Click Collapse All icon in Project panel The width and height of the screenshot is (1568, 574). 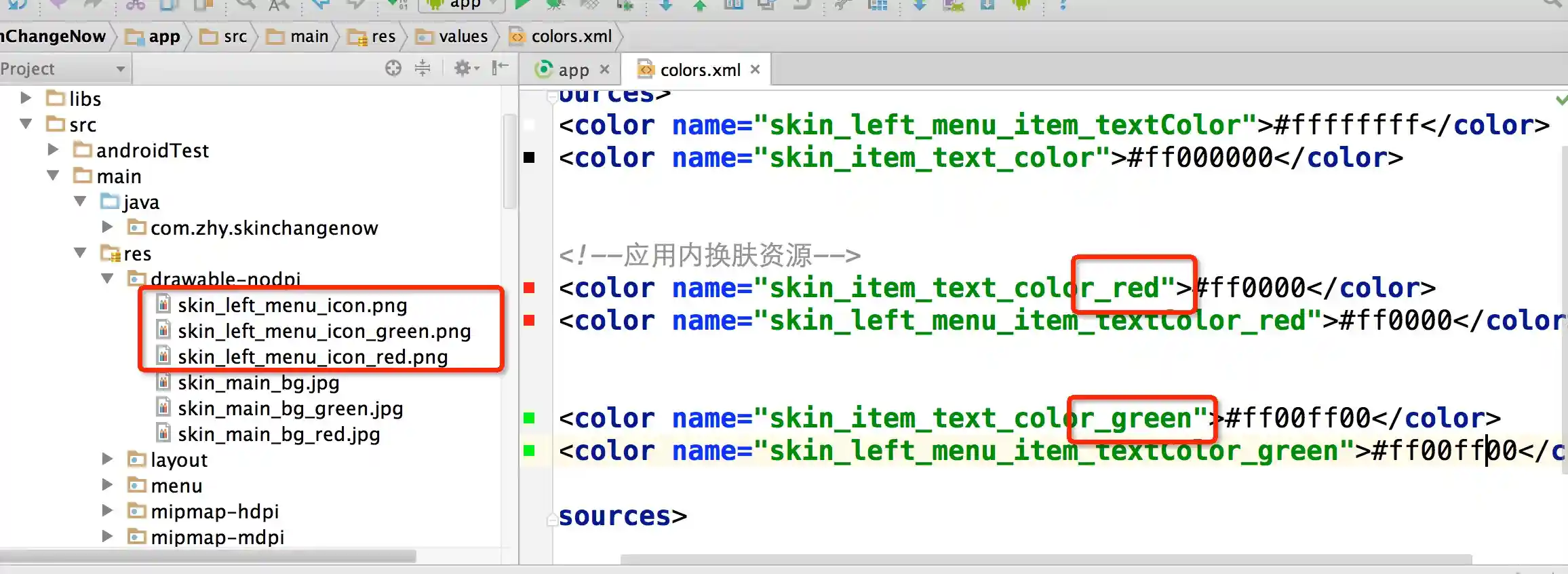423,69
